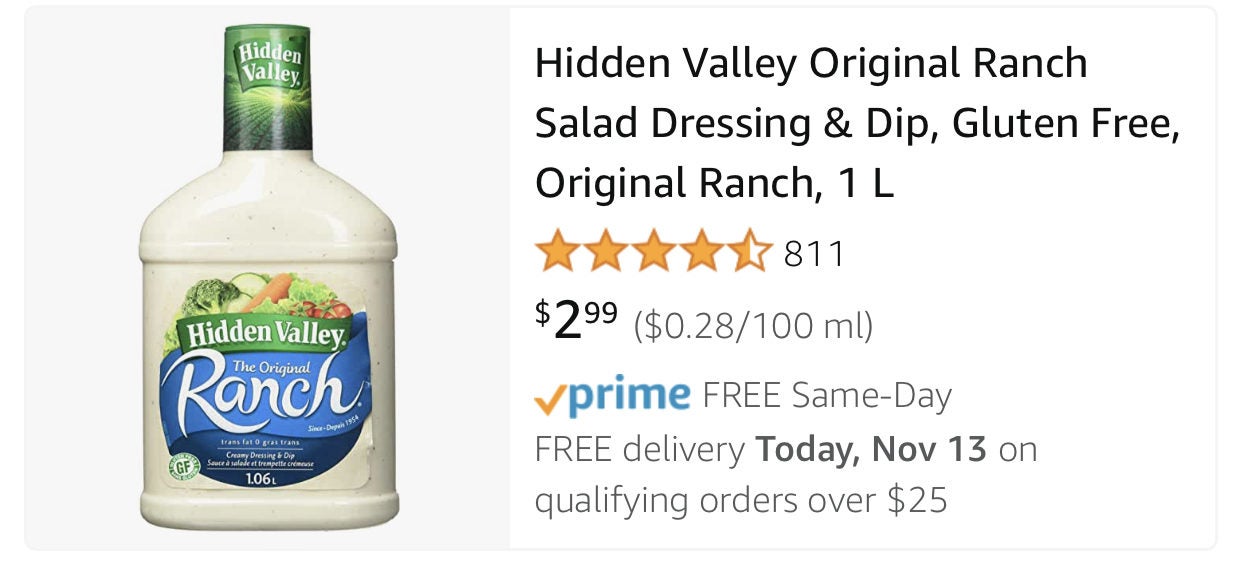Click The Original text on blue label
This screenshot has width=1242, height=563.
click(262, 367)
